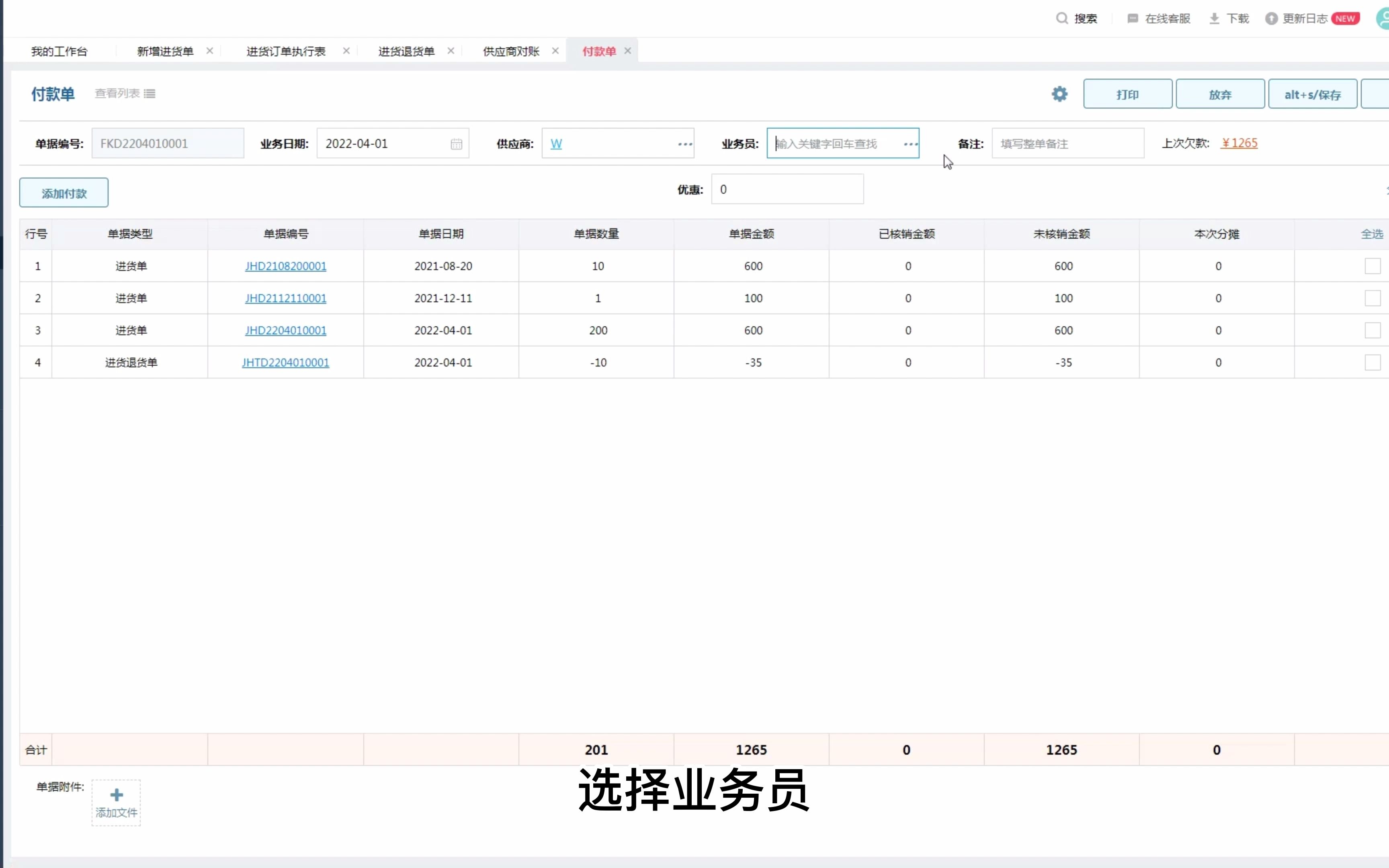Viewport: 1389px width, 868px height.
Task: Click the download arrow icon
Action: [1214, 19]
